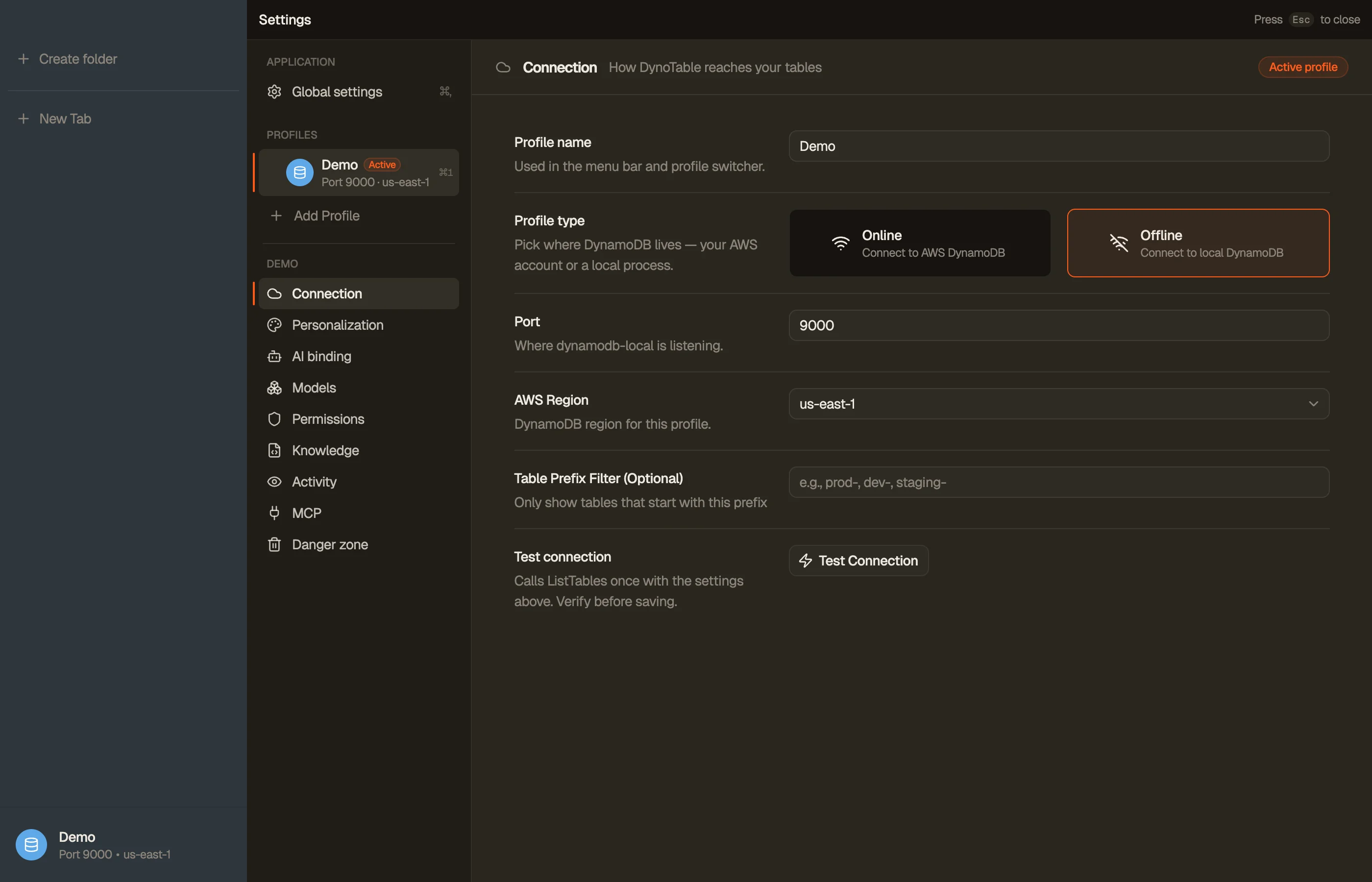
Task: Click the plus icon beside New Tab
Action: pos(24,119)
